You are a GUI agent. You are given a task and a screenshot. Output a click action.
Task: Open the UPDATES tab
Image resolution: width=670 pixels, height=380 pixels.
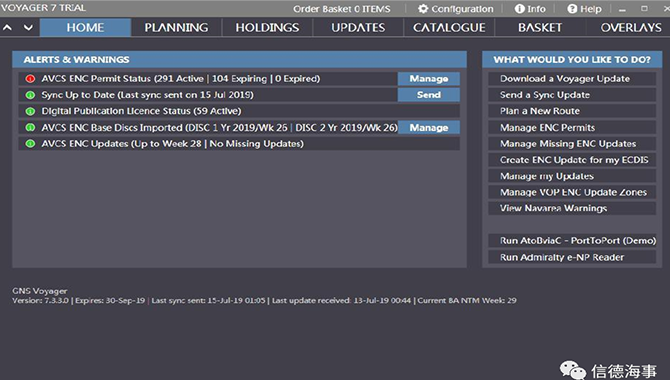tap(358, 28)
